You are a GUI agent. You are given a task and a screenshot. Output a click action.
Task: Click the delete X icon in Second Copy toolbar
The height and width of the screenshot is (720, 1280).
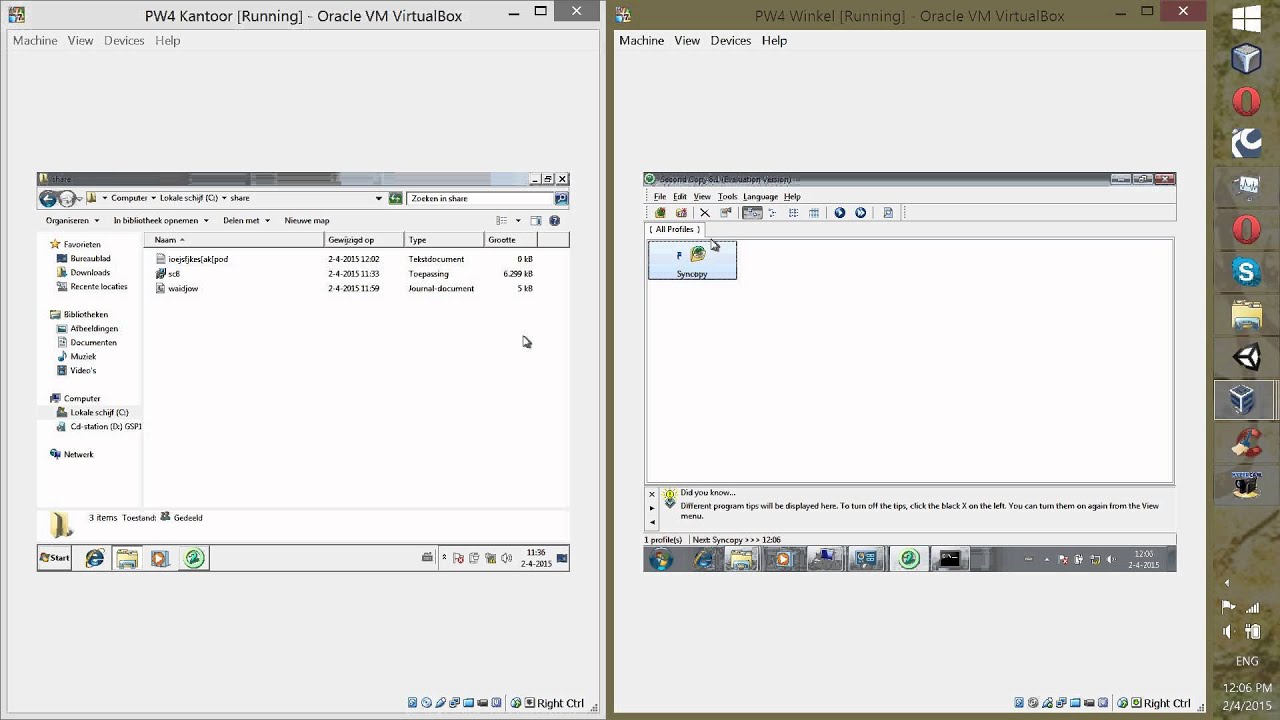coord(705,213)
